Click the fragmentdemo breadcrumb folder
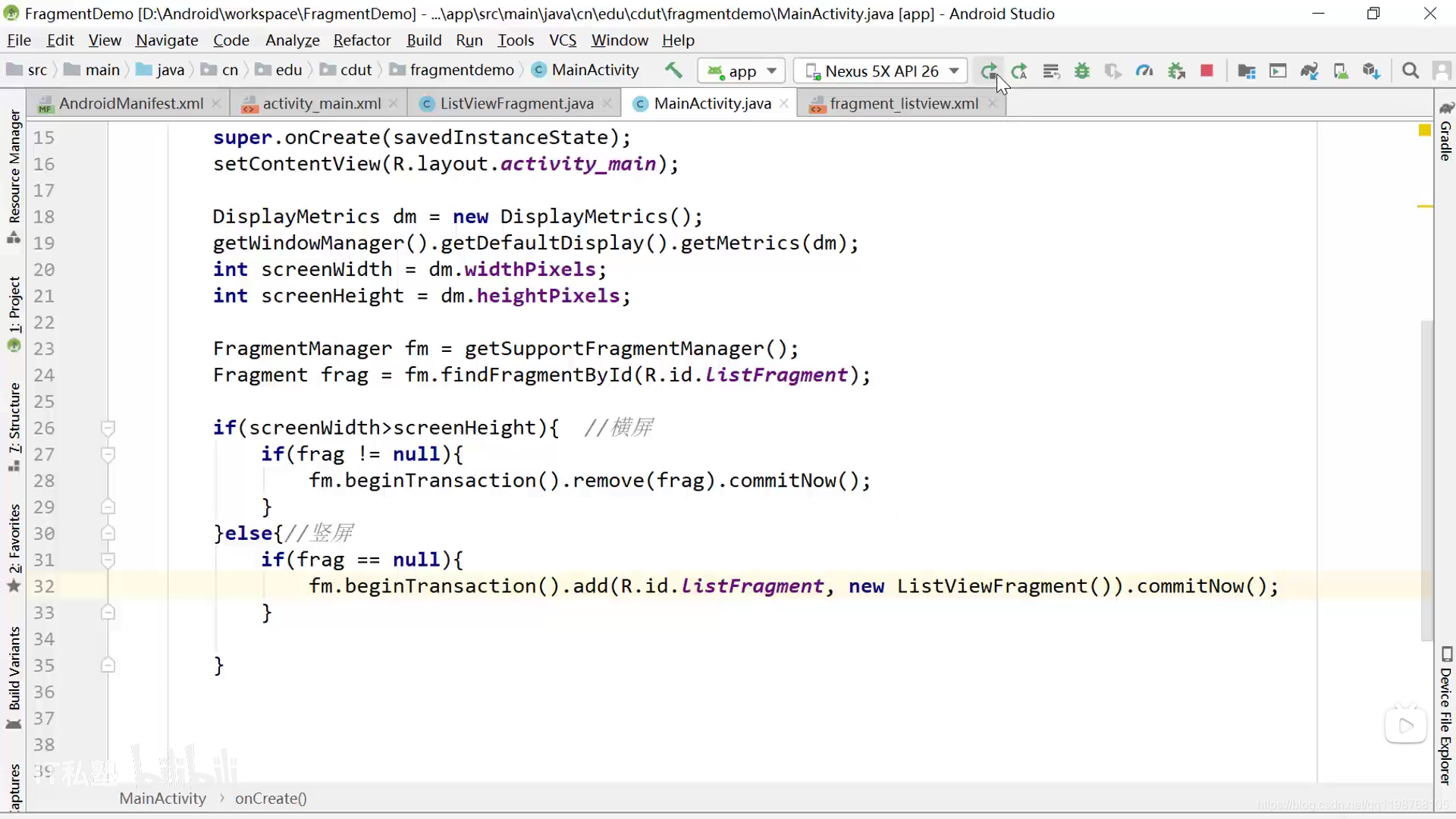1456x819 pixels. tap(453, 71)
